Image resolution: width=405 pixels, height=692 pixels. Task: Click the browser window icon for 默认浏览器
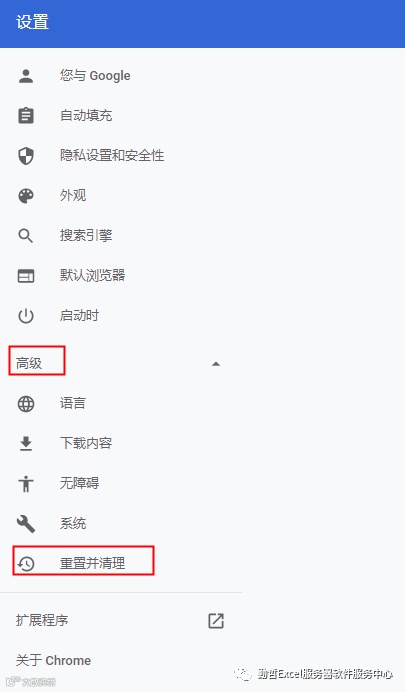[26, 276]
